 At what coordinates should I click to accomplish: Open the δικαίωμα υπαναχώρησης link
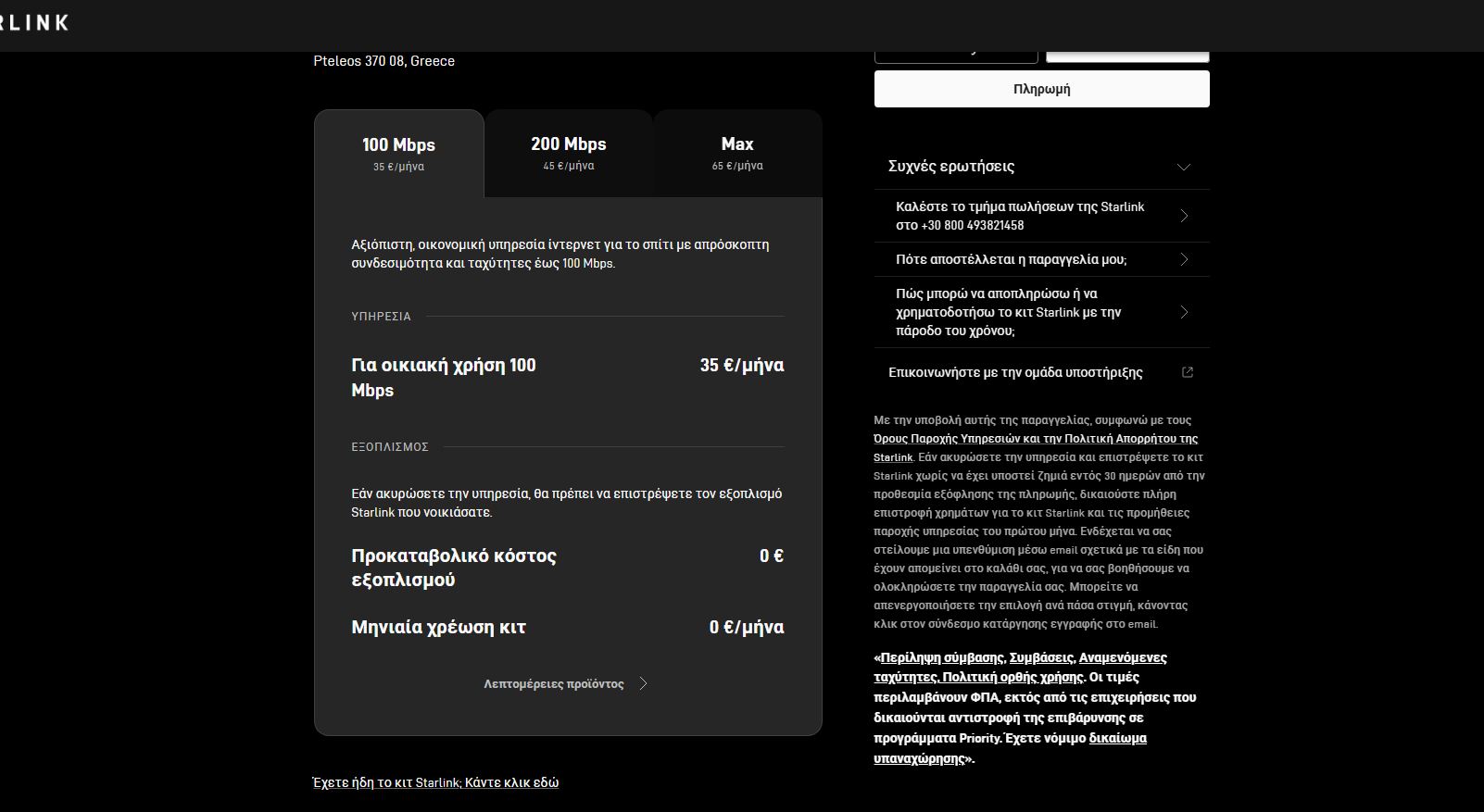point(1011,748)
